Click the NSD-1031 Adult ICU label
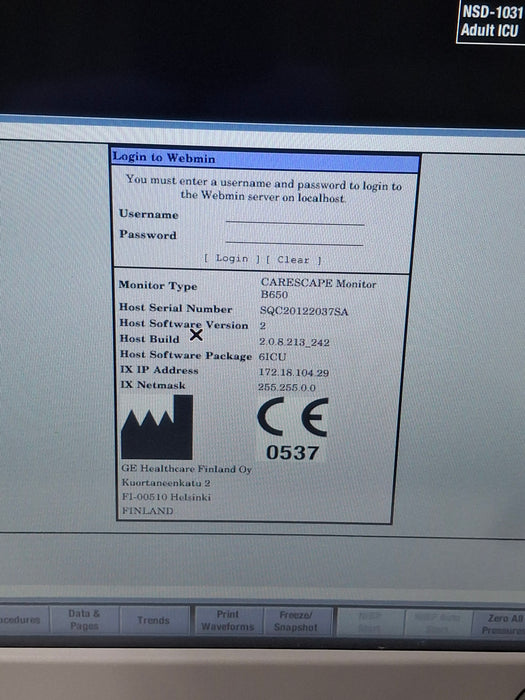Image resolution: width=525 pixels, height=700 pixels. coord(491,21)
